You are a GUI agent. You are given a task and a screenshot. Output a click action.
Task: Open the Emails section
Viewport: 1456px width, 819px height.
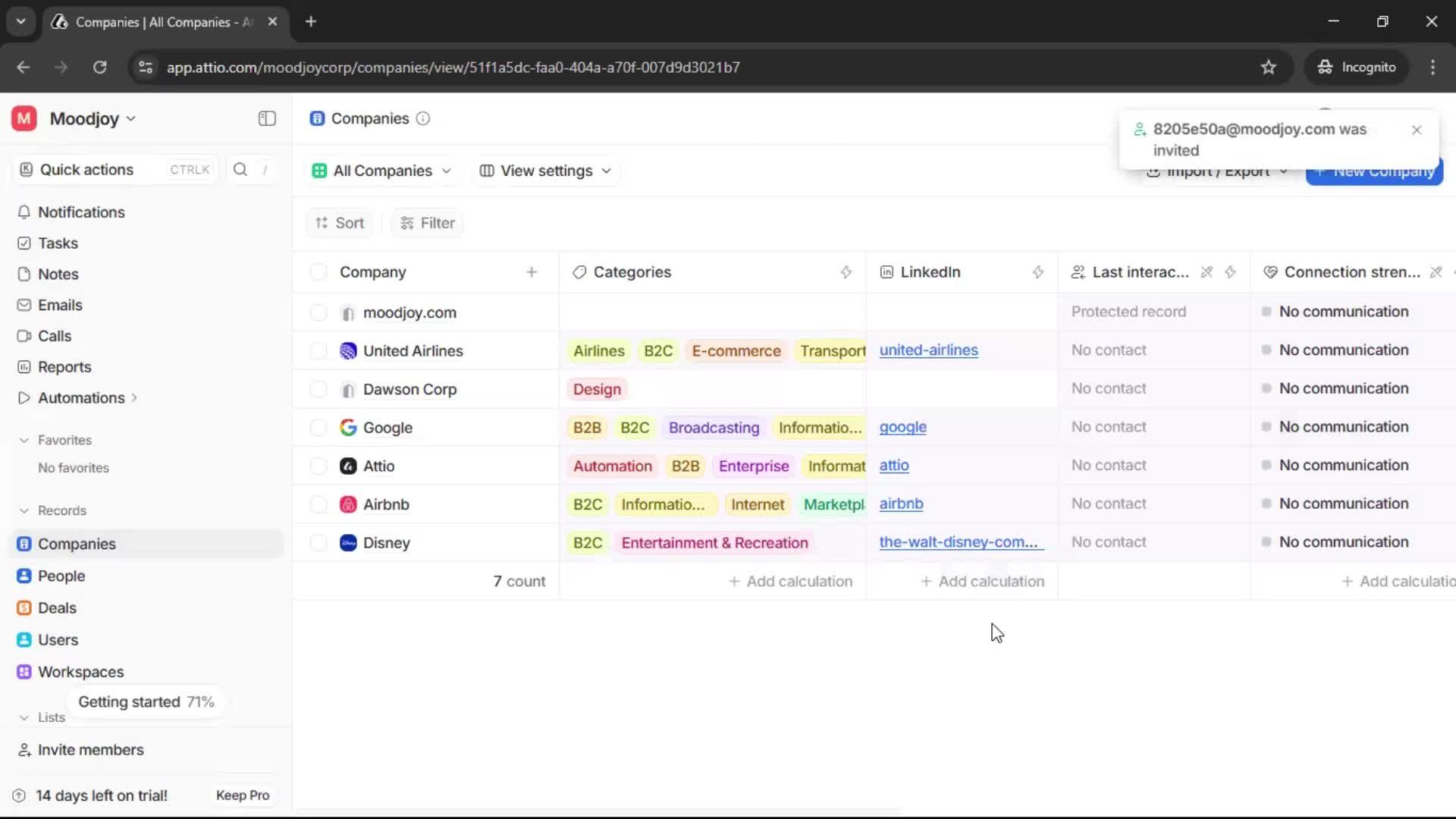click(60, 305)
